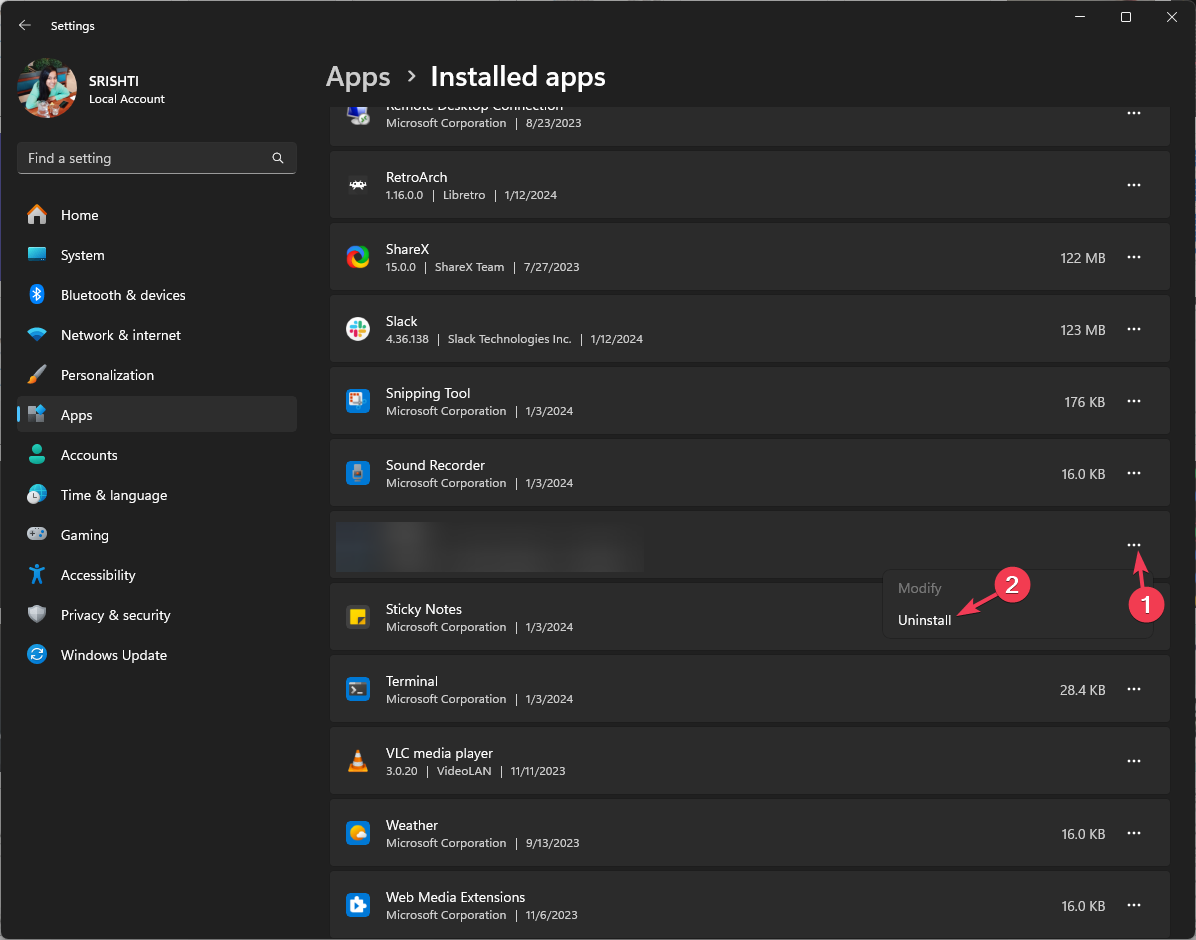The image size is (1196, 940).
Task: Click the Weather size 16.0 KB
Action: point(1083,834)
